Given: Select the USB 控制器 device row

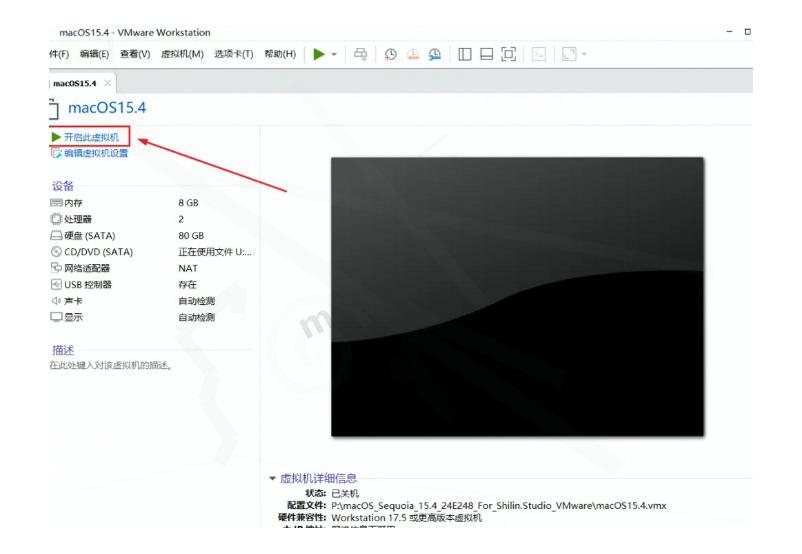Looking at the screenshot, I should 151,284.
